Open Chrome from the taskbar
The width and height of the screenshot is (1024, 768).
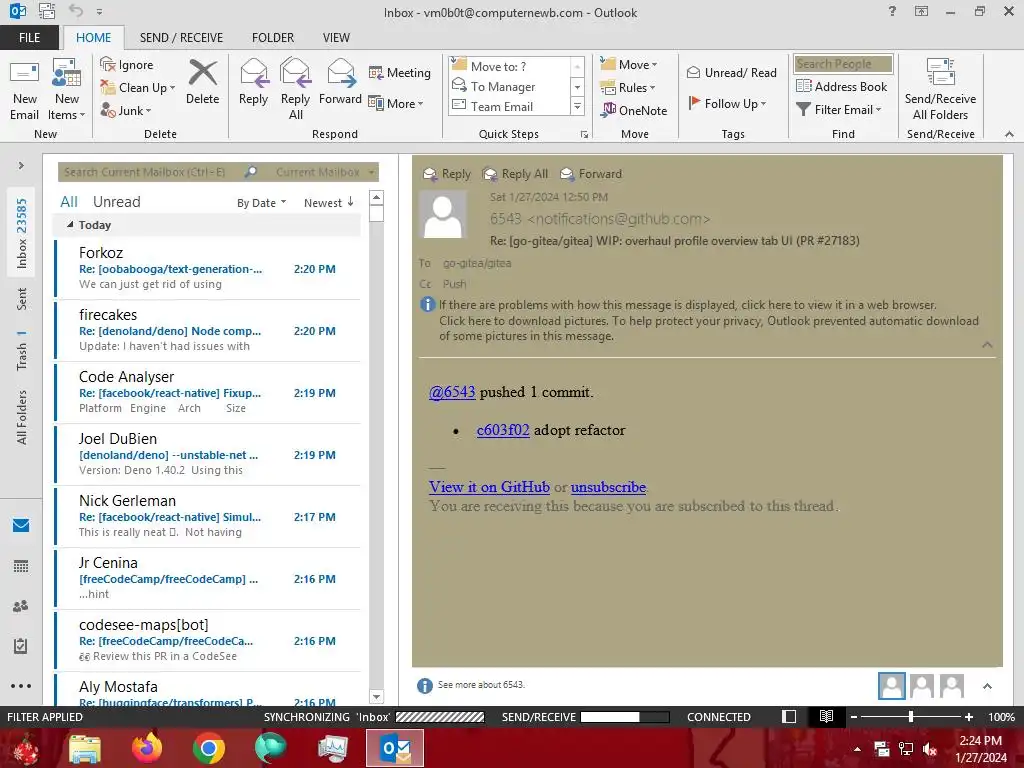[x=209, y=748]
